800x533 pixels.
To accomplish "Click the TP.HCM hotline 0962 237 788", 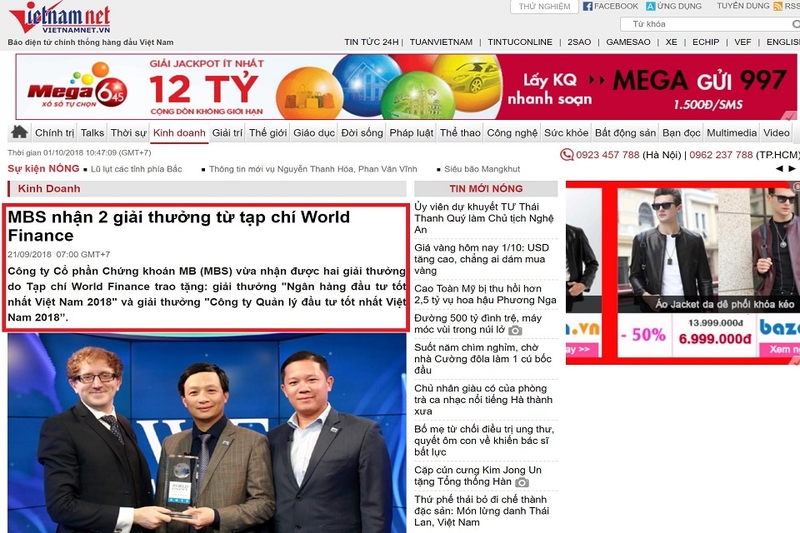I will (x=721, y=155).
